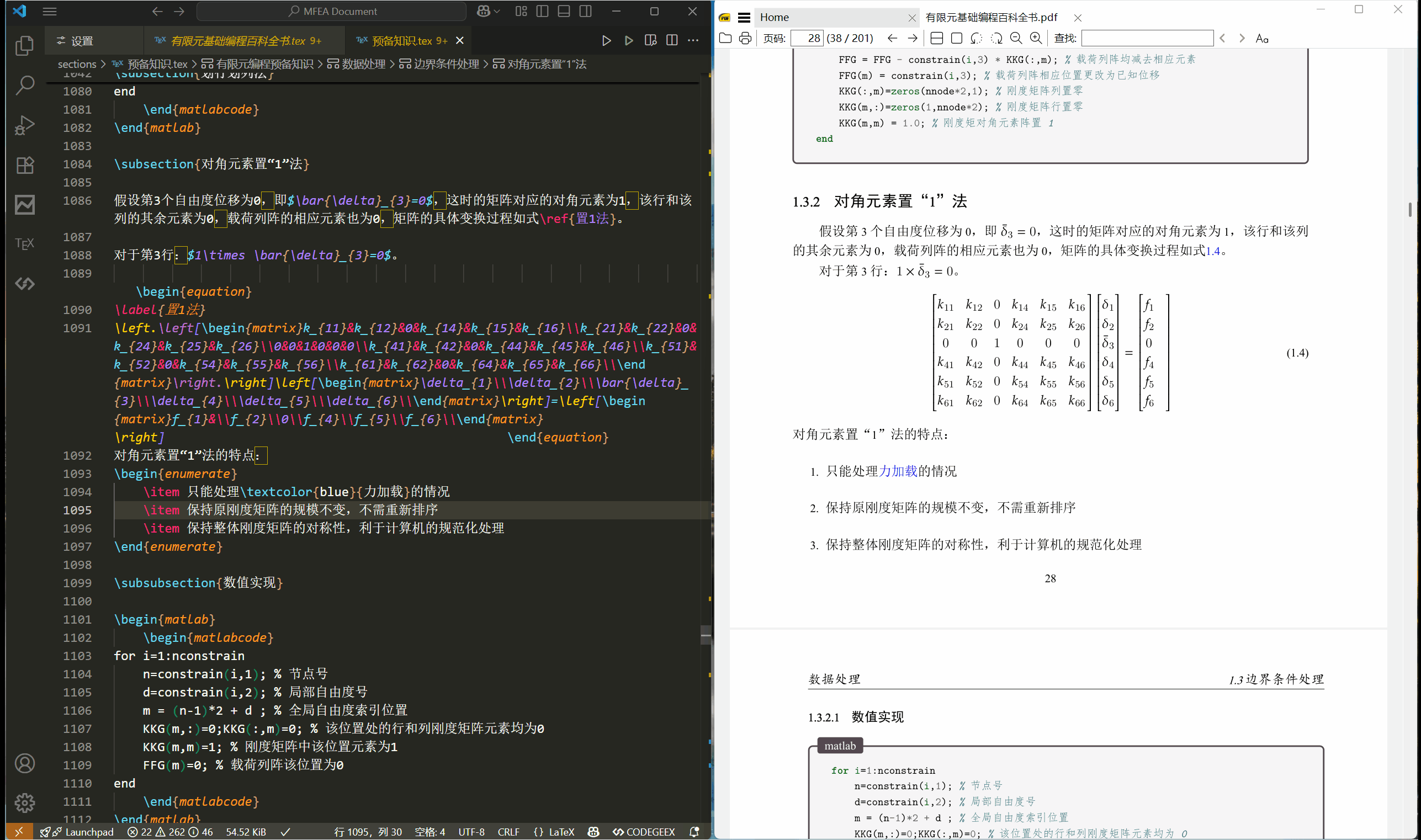Open 数据处理 breadcrumb dropdown

356,65
